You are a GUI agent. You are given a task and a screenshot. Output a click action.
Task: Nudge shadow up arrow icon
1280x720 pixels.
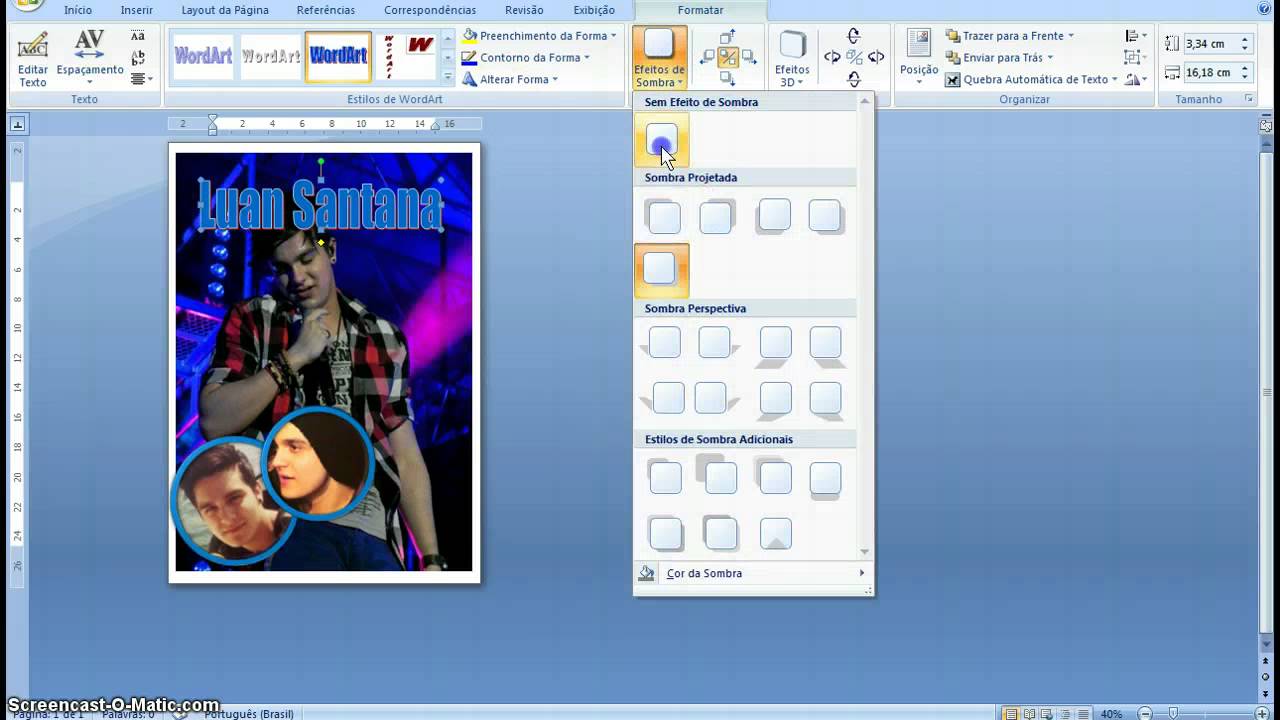click(727, 37)
